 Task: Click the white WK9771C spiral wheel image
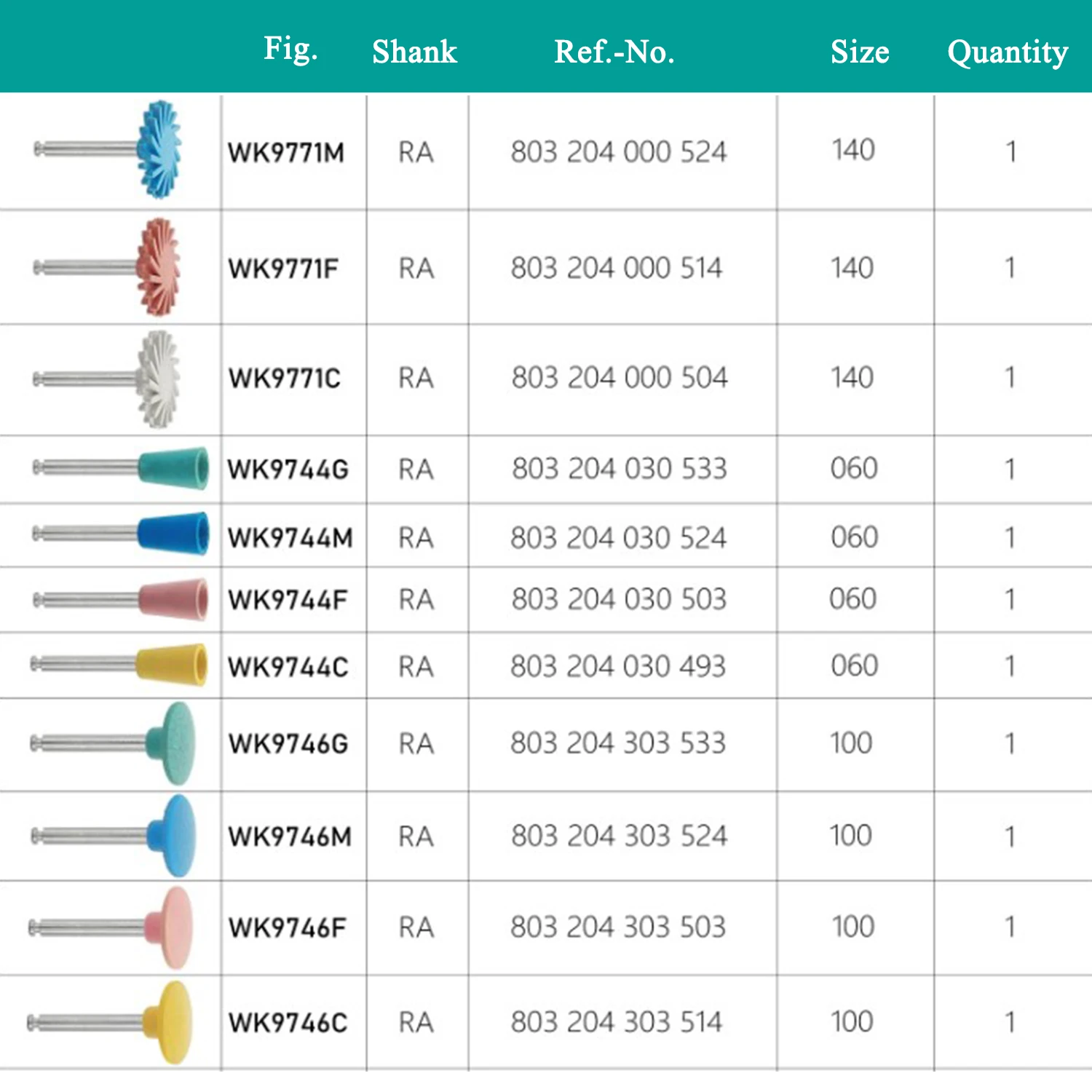click(158, 379)
